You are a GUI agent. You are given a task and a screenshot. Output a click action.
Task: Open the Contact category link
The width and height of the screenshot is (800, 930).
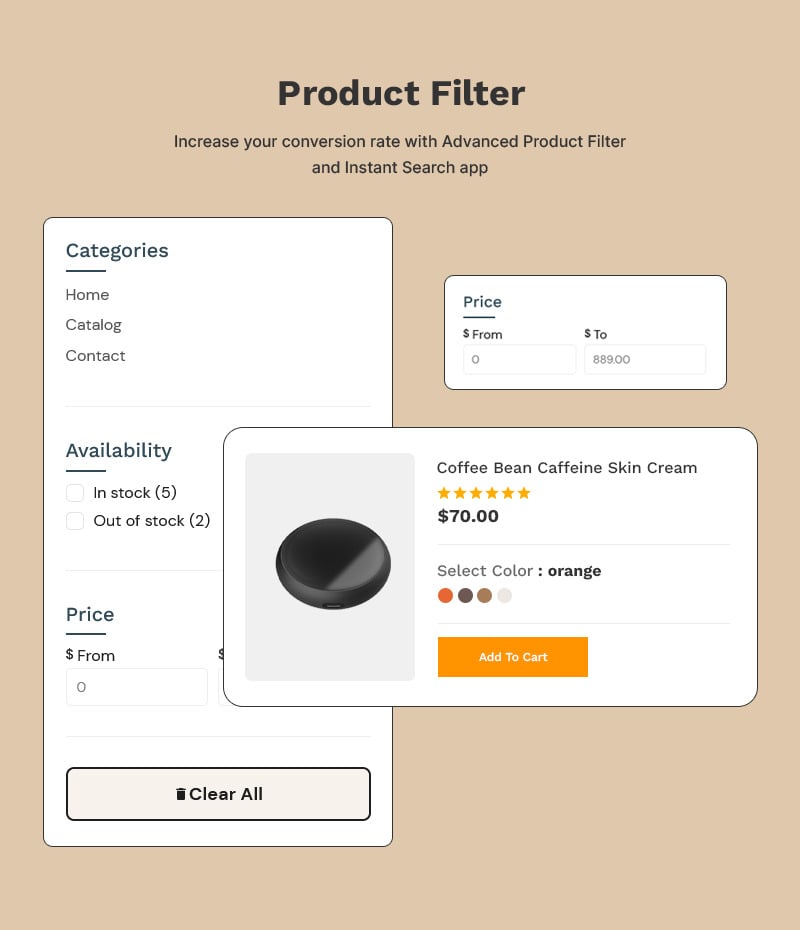tap(95, 356)
